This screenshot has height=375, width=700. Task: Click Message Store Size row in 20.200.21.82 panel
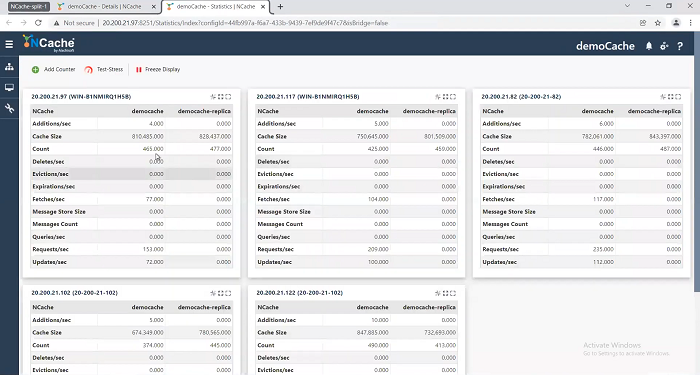(581, 212)
